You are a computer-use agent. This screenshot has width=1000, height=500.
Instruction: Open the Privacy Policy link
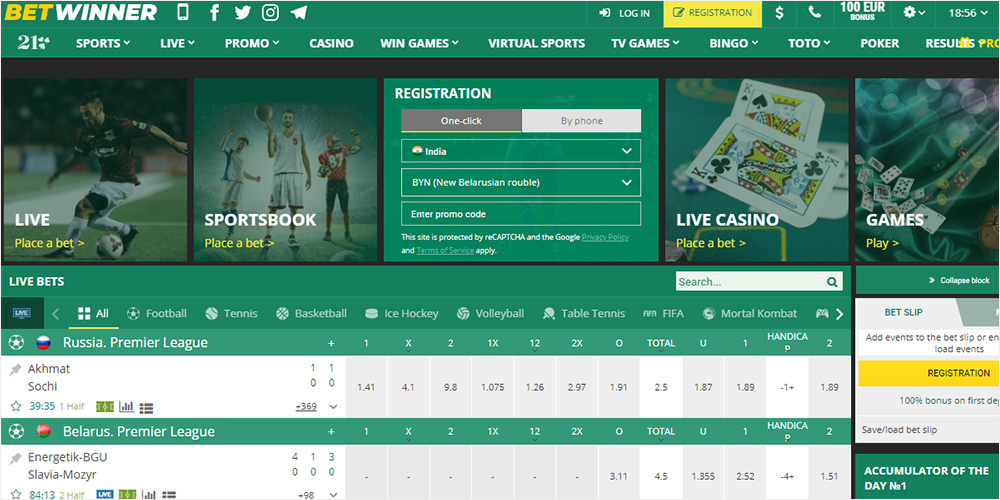[605, 237]
